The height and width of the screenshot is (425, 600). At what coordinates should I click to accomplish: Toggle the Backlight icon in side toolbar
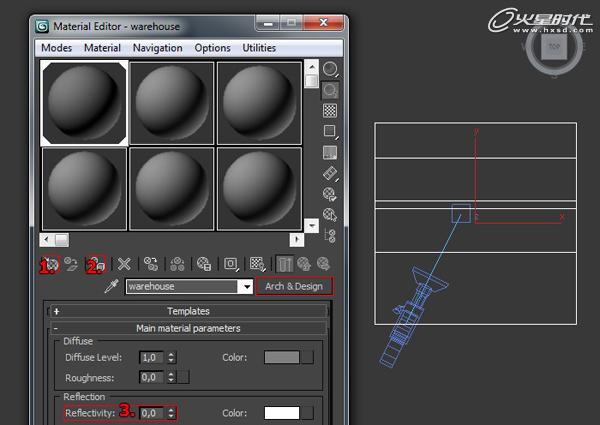pos(330,90)
